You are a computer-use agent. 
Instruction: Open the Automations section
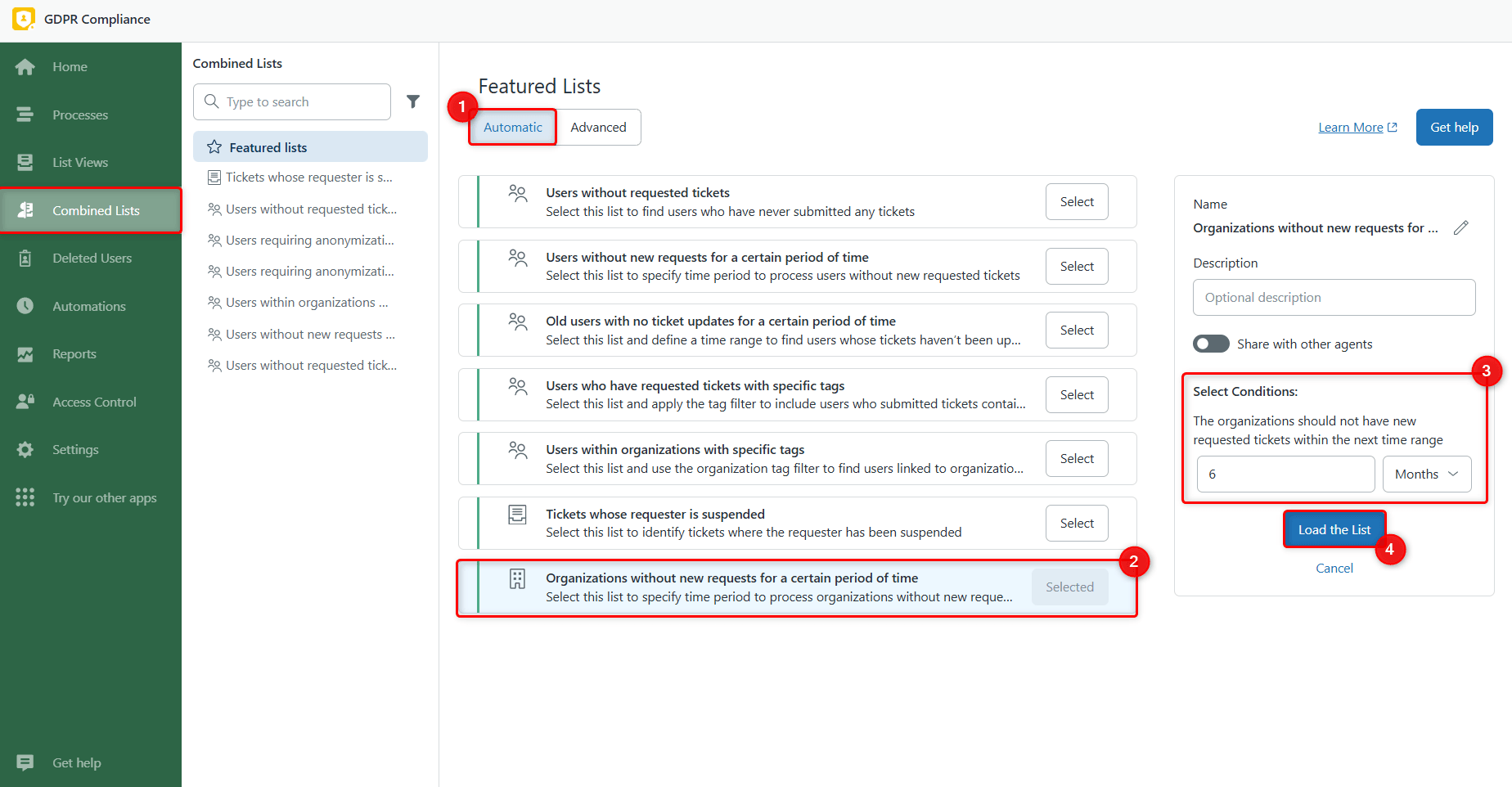click(x=89, y=306)
